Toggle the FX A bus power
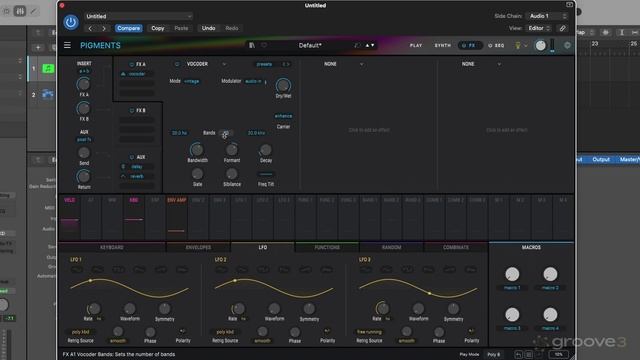640x360 pixels. [131, 64]
